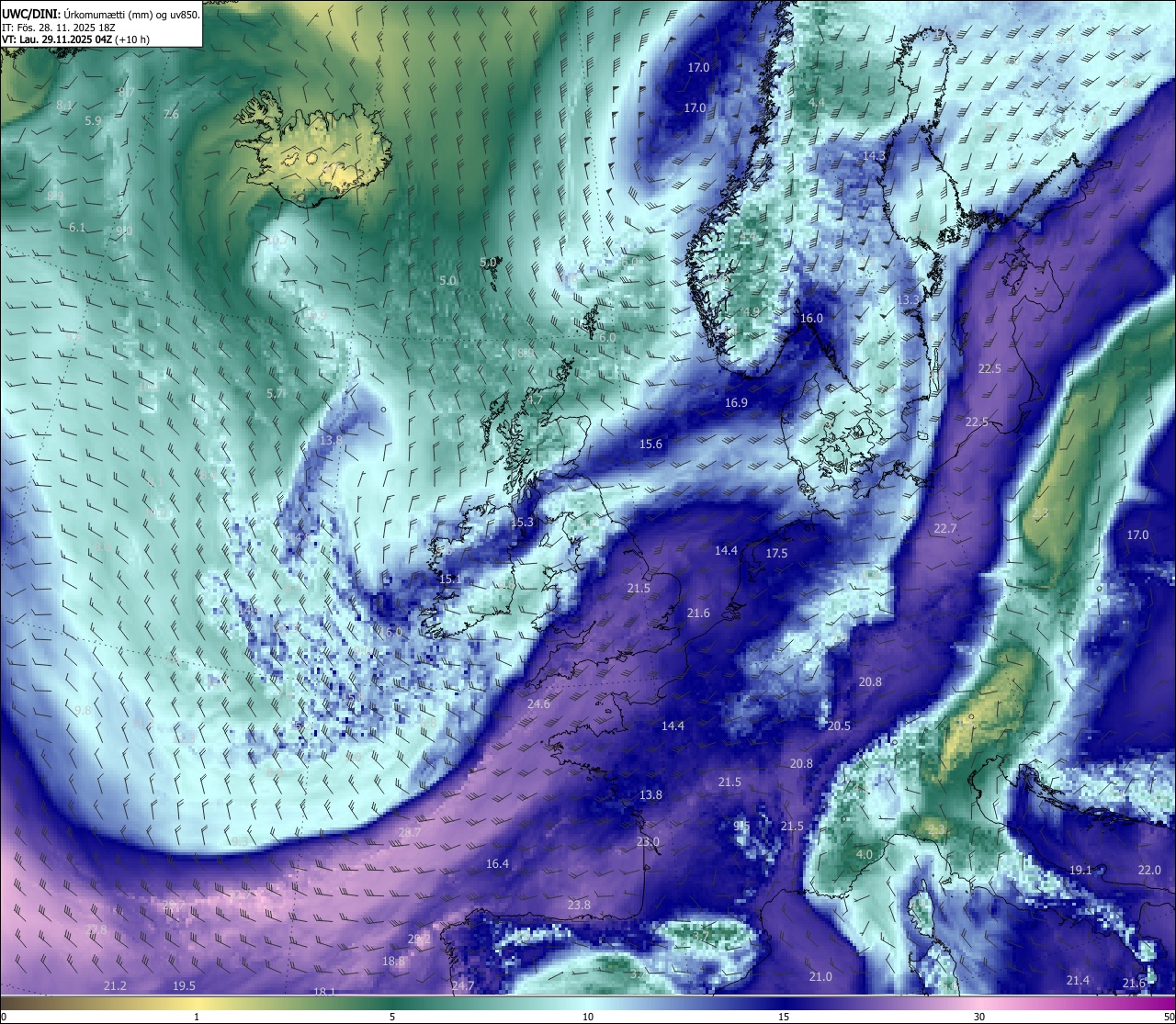Select the 5.9 value in the upper-left

coord(93,121)
